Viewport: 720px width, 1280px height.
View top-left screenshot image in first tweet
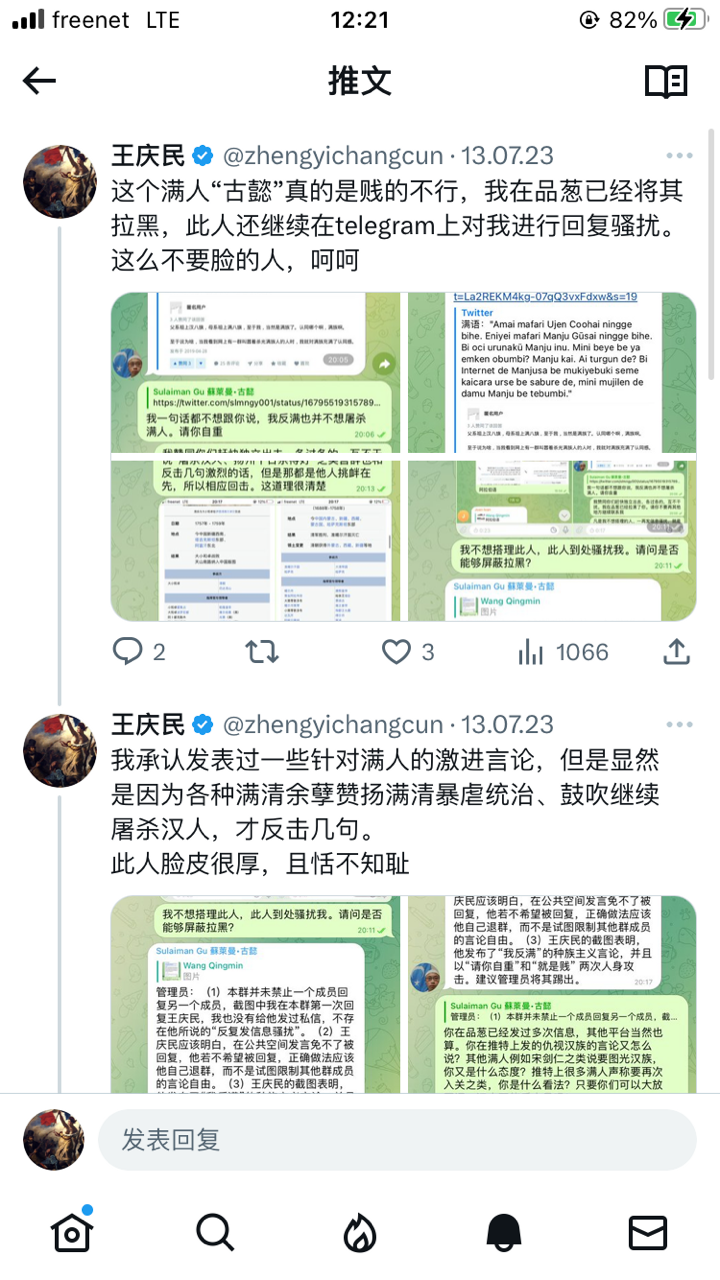click(256, 372)
